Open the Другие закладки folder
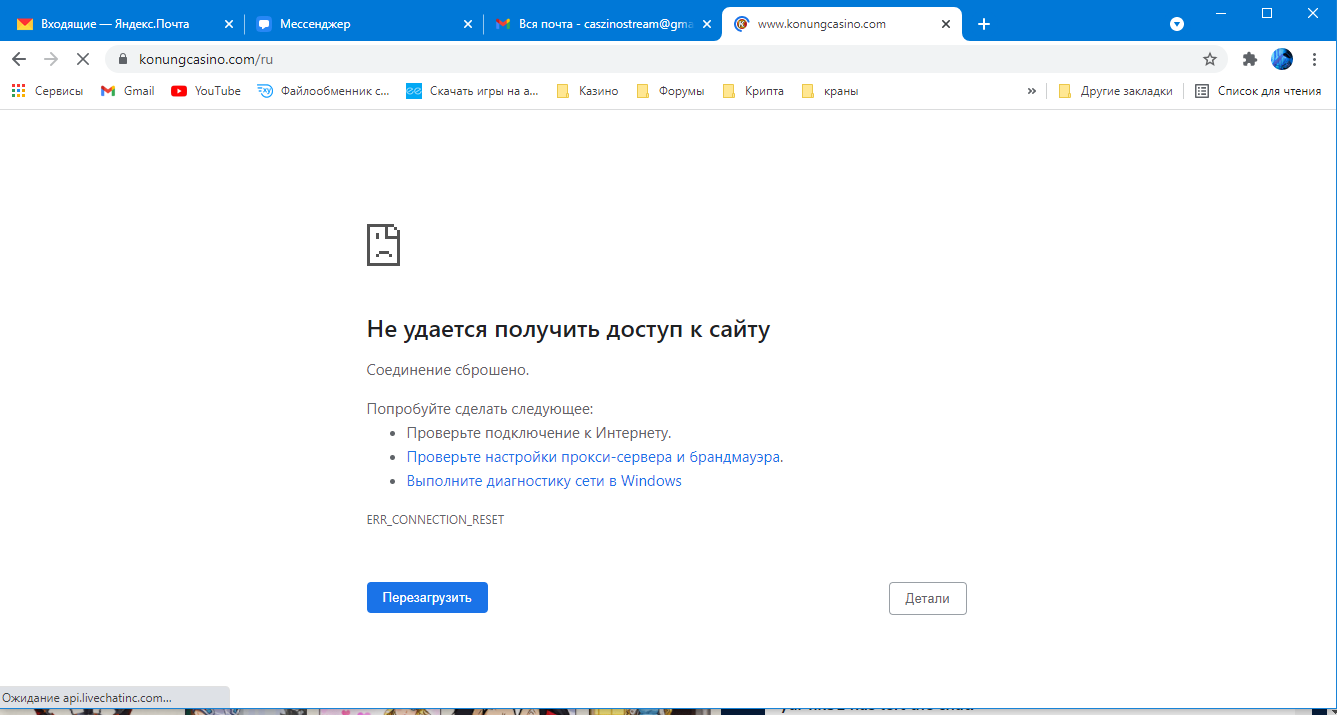 coord(1115,91)
